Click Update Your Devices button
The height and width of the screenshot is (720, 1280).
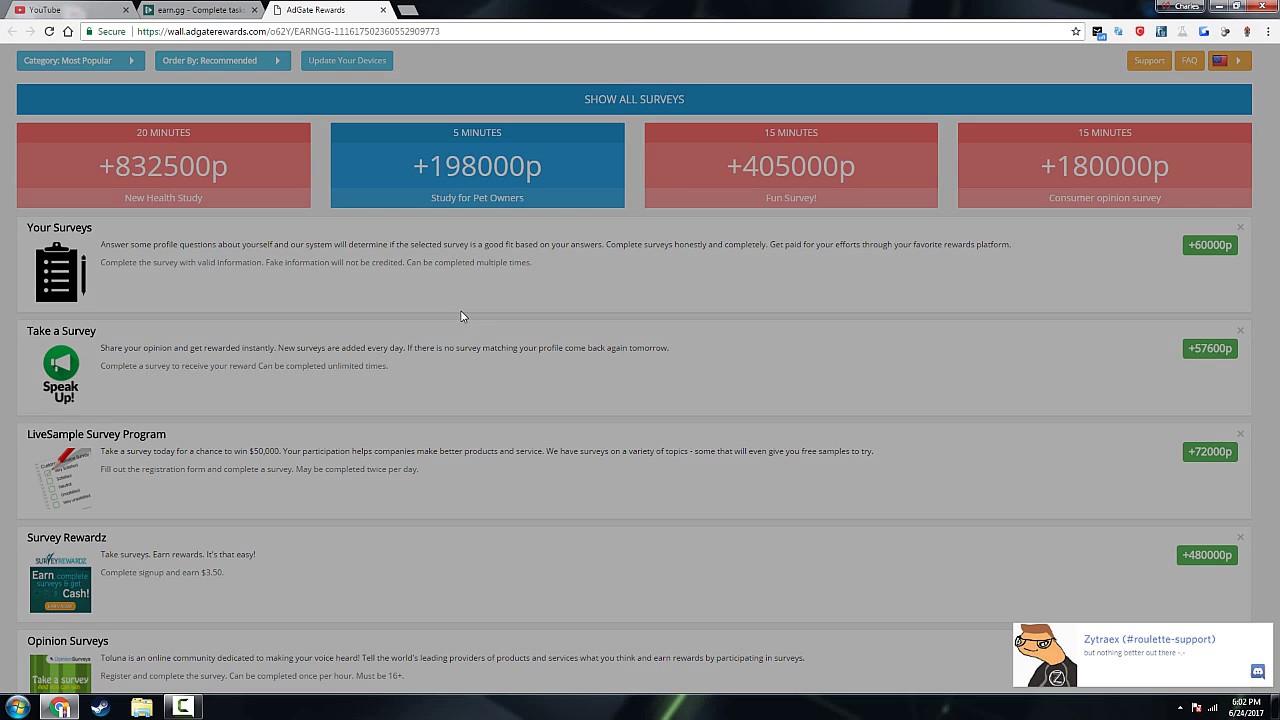click(x=347, y=60)
